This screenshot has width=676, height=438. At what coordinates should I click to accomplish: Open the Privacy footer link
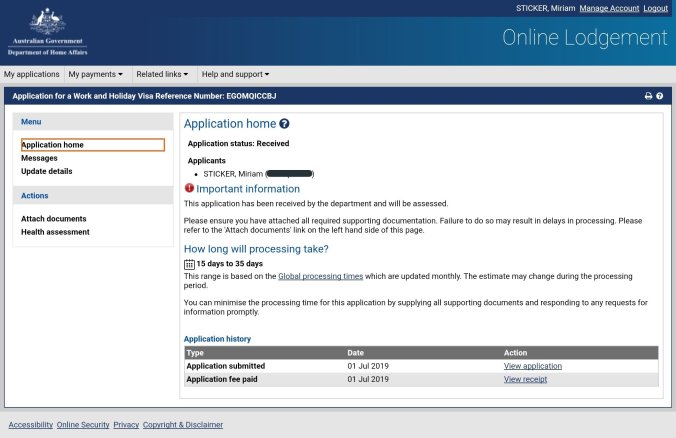[126, 425]
